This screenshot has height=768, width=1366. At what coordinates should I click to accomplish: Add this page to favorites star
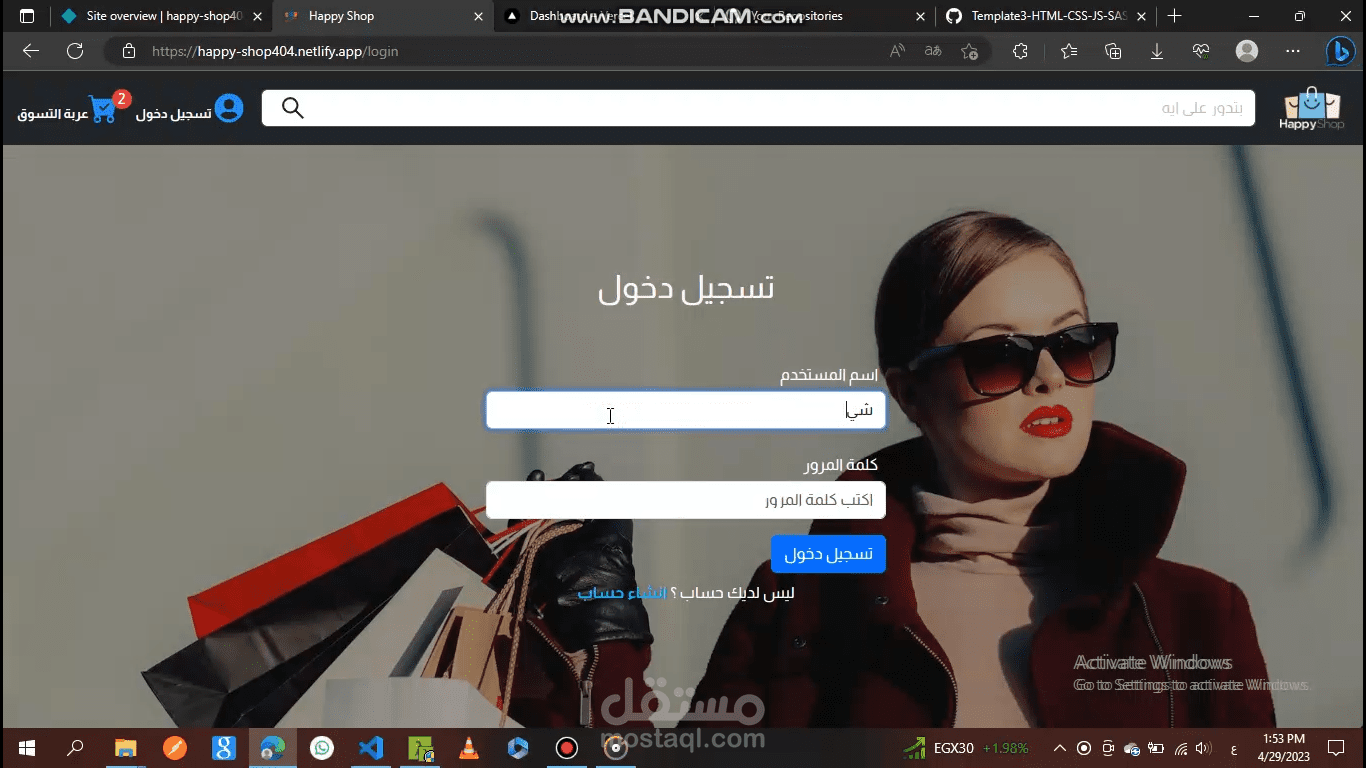(969, 51)
